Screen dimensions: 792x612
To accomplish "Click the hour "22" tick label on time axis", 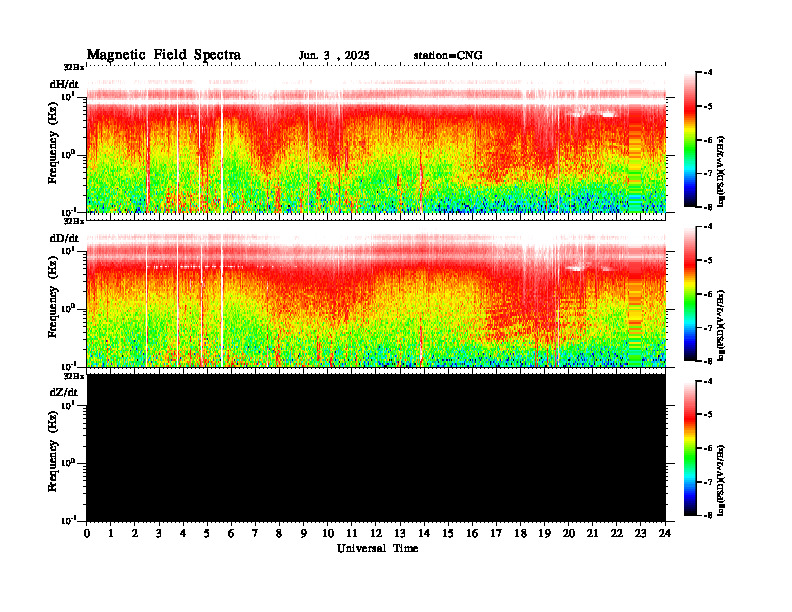I will coord(617,533).
